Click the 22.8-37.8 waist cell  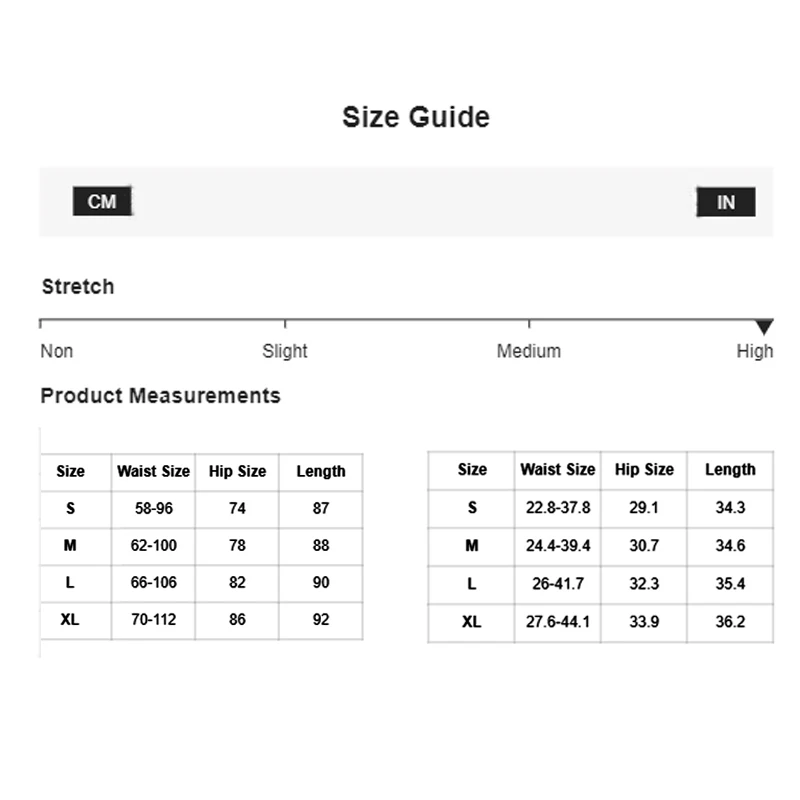[558, 508]
